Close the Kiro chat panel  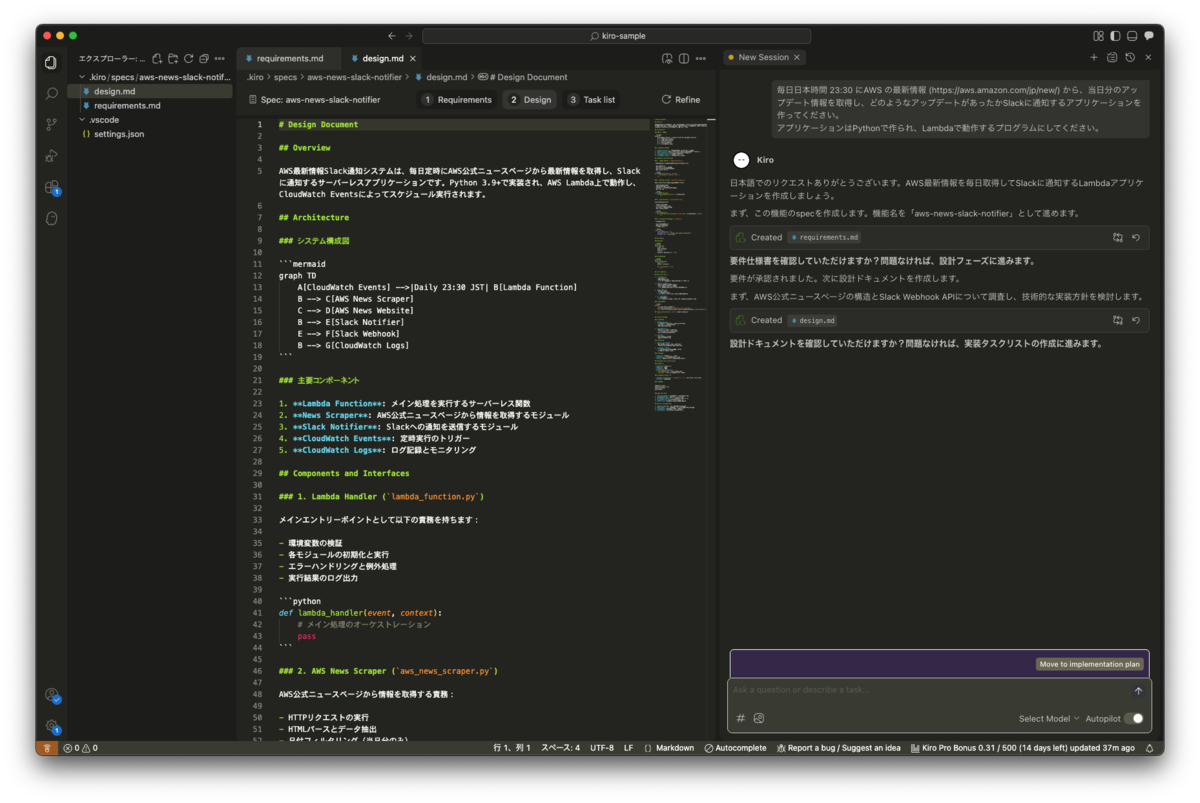pos(1148,58)
